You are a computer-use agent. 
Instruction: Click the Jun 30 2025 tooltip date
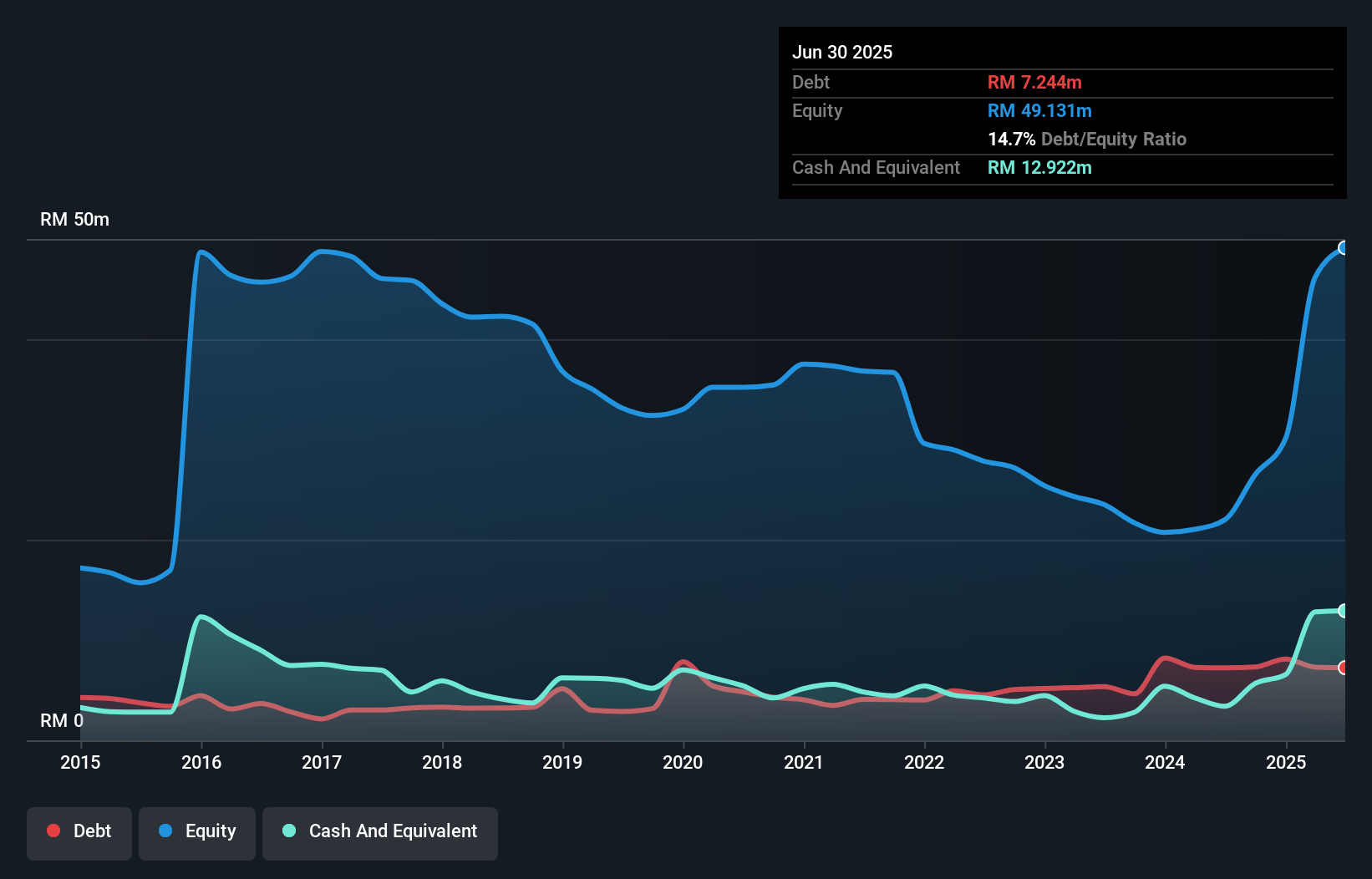842,53
